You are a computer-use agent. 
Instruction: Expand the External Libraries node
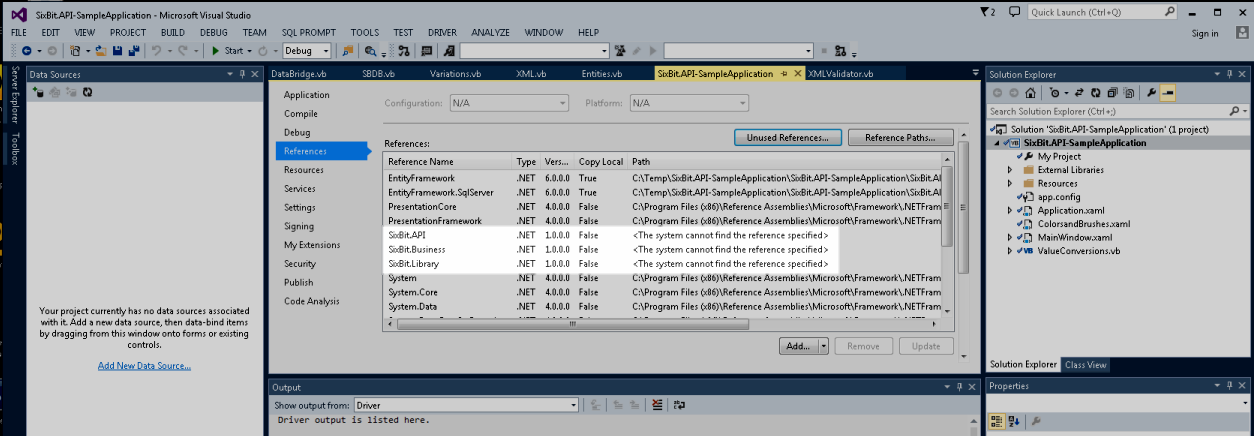point(1011,170)
